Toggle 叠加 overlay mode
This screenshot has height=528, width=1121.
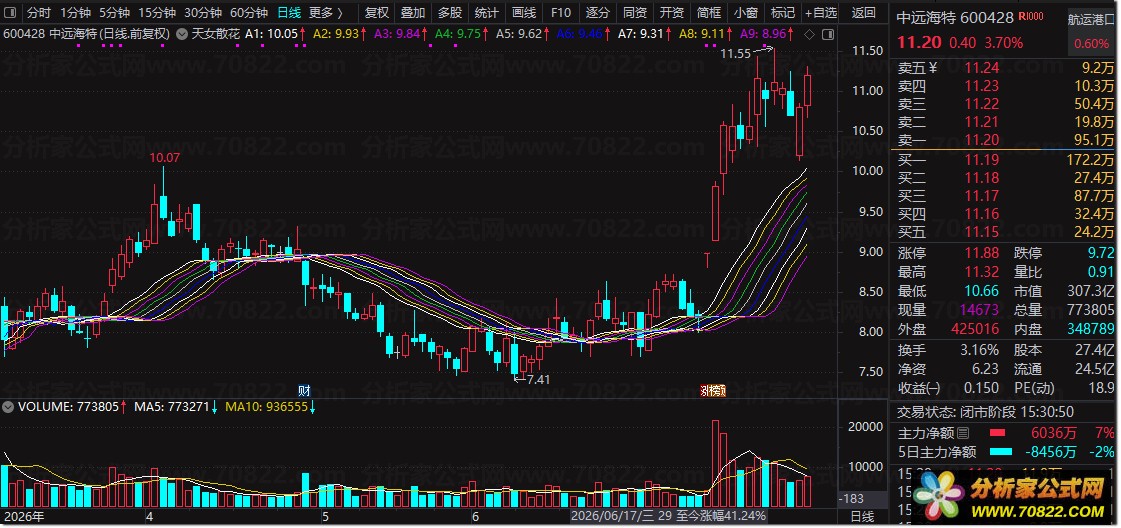point(413,13)
